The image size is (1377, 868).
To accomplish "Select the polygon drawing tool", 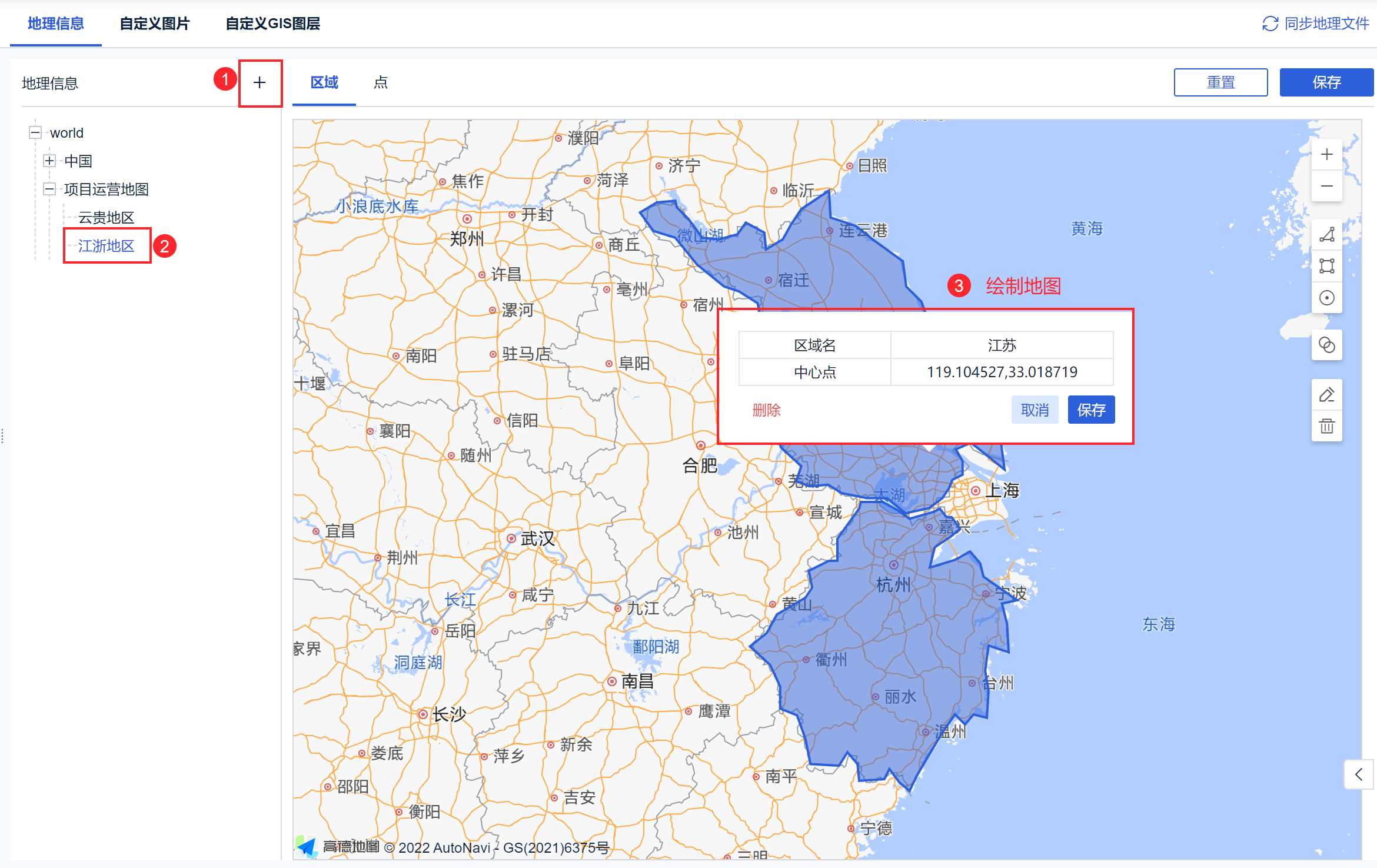I will coord(1326,235).
